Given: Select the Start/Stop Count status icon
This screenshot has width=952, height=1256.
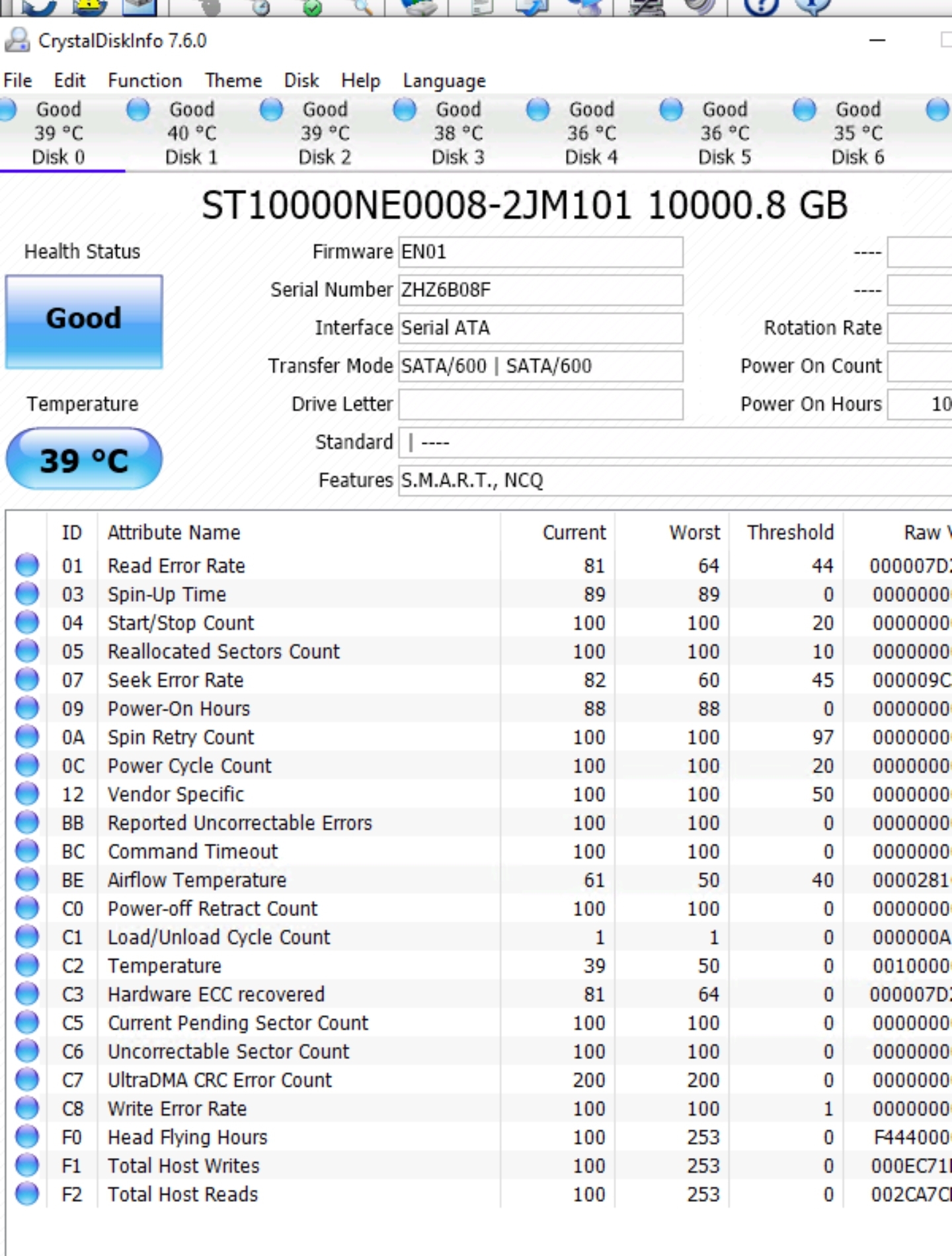Looking at the screenshot, I should [x=27, y=622].
